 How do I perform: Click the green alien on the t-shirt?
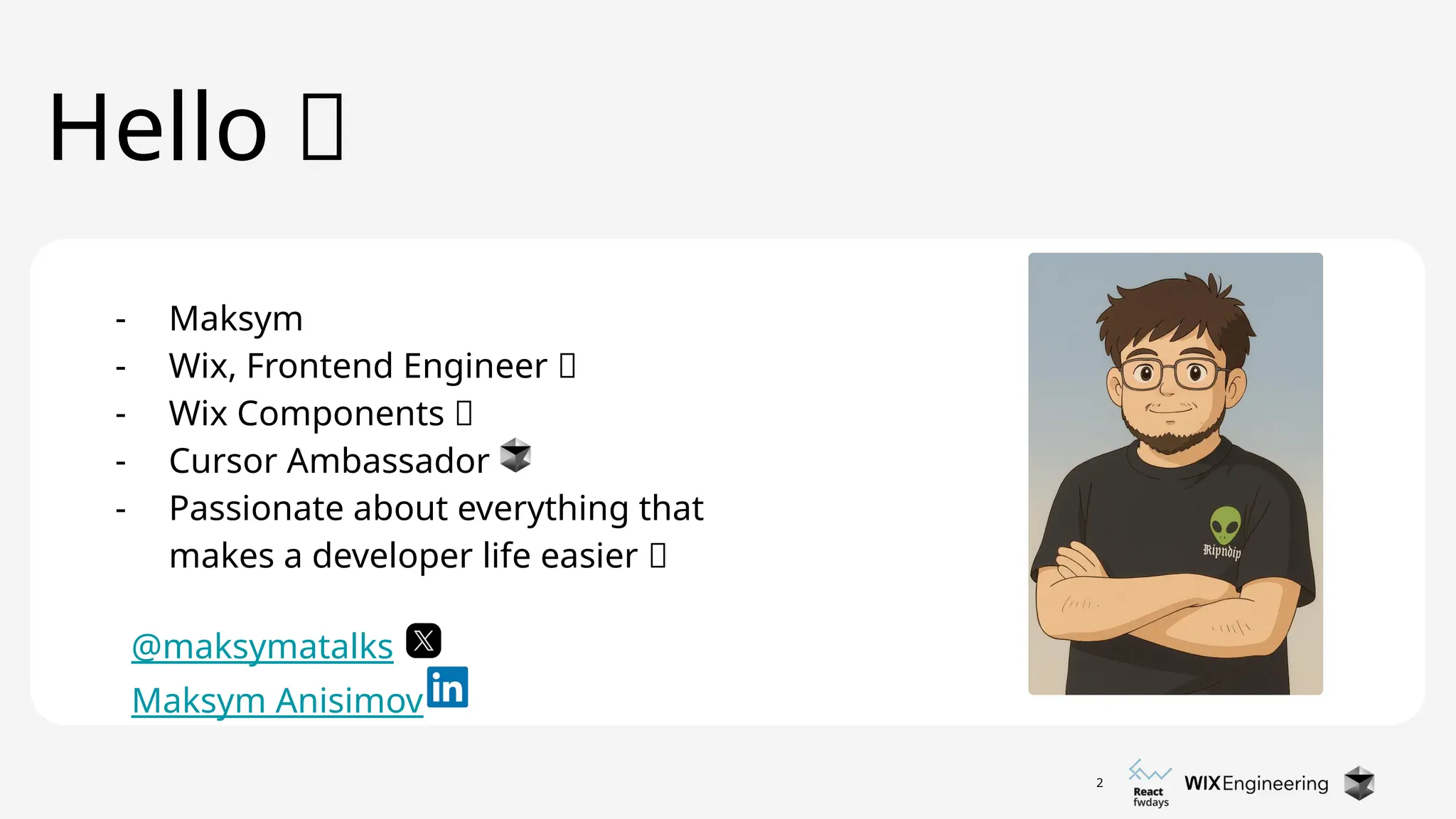point(1226,525)
